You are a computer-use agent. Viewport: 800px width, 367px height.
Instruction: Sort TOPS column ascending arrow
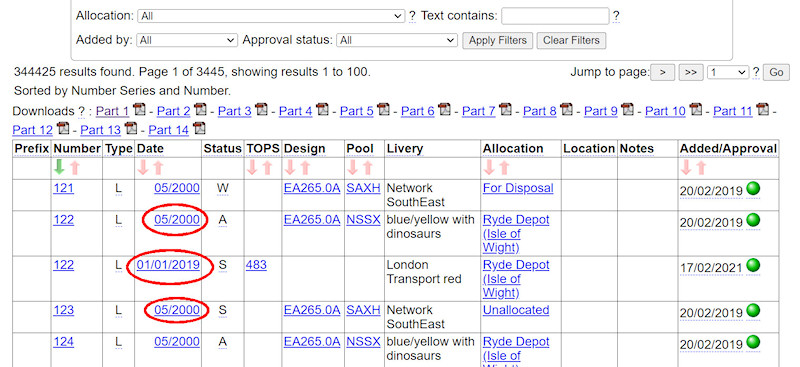[268, 167]
